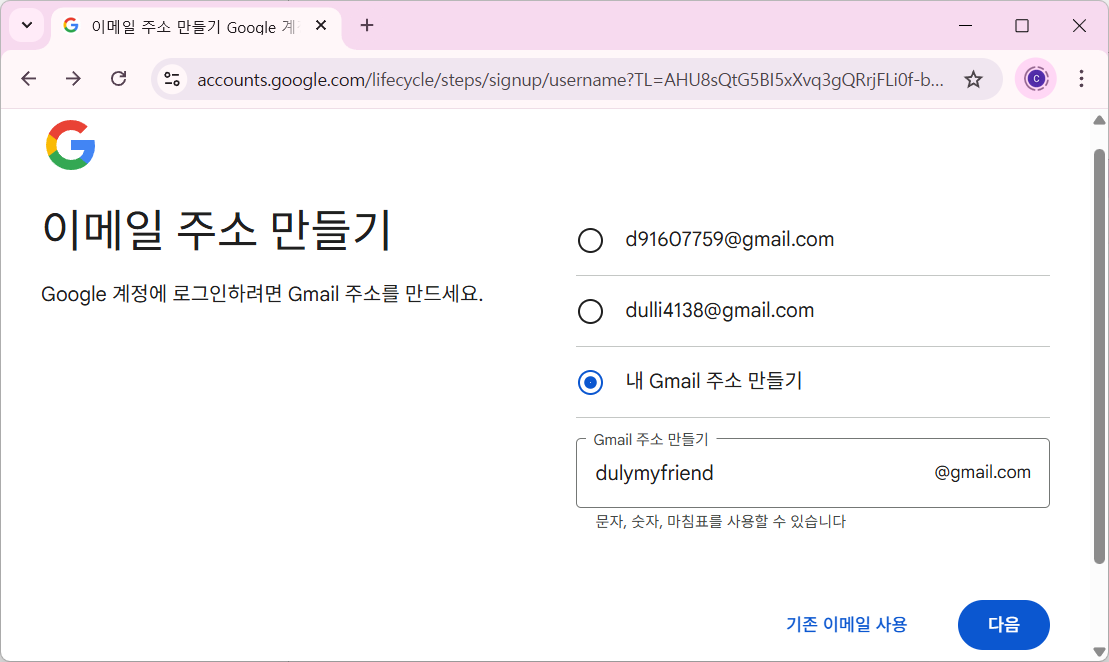Open the tab search dropdown arrow
Image resolution: width=1109 pixels, height=662 pixels.
(x=27, y=25)
